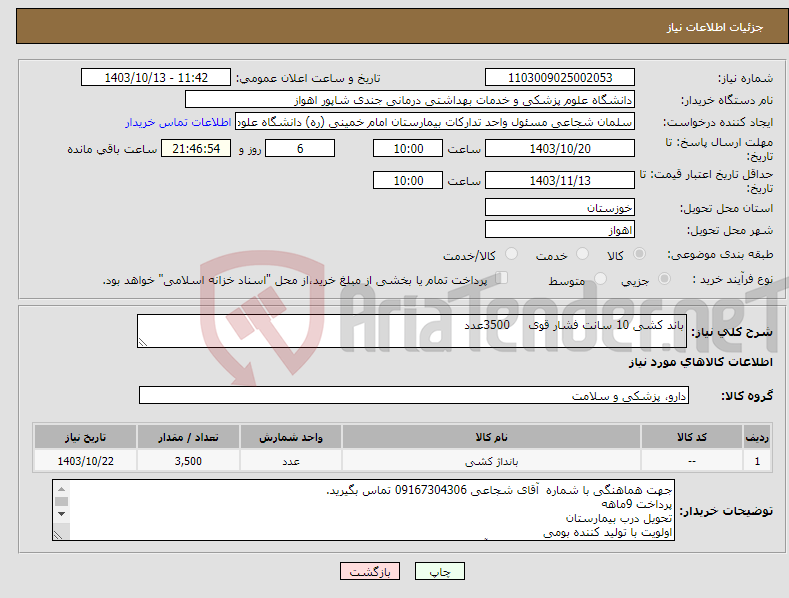Click the price validity date 1403/11/13
The height and width of the screenshot is (598, 789).
pos(560,180)
